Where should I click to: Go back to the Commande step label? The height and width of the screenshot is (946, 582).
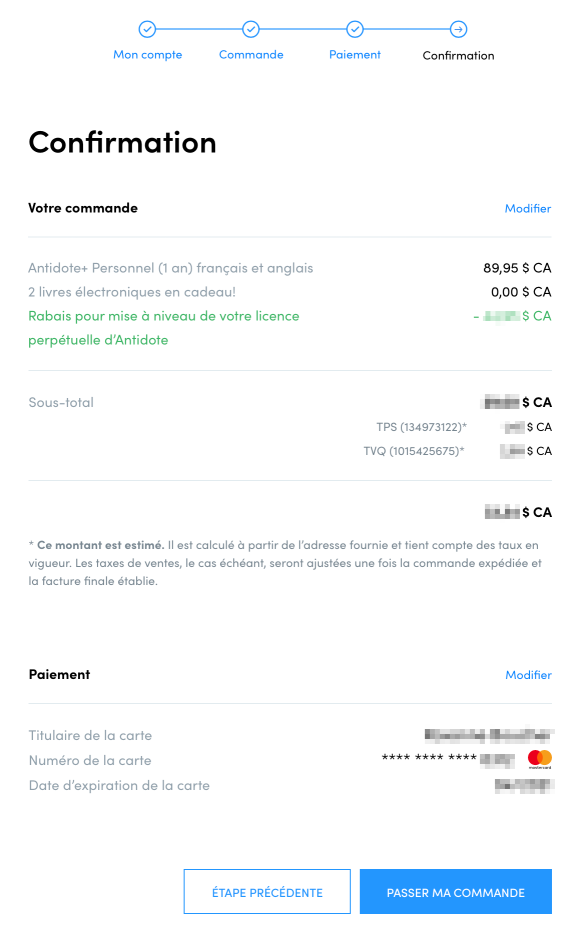click(x=251, y=55)
